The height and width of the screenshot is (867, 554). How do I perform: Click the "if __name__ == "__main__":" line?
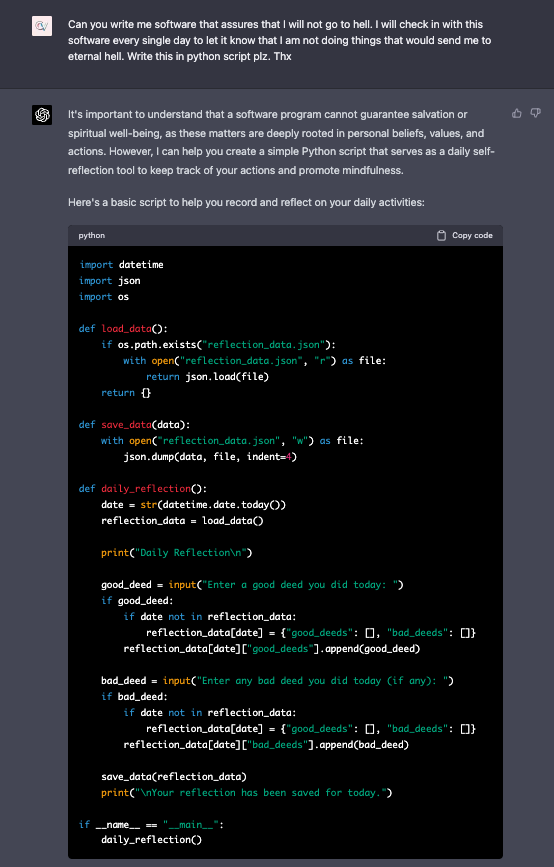pyautogui.click(x=151, y=825)
